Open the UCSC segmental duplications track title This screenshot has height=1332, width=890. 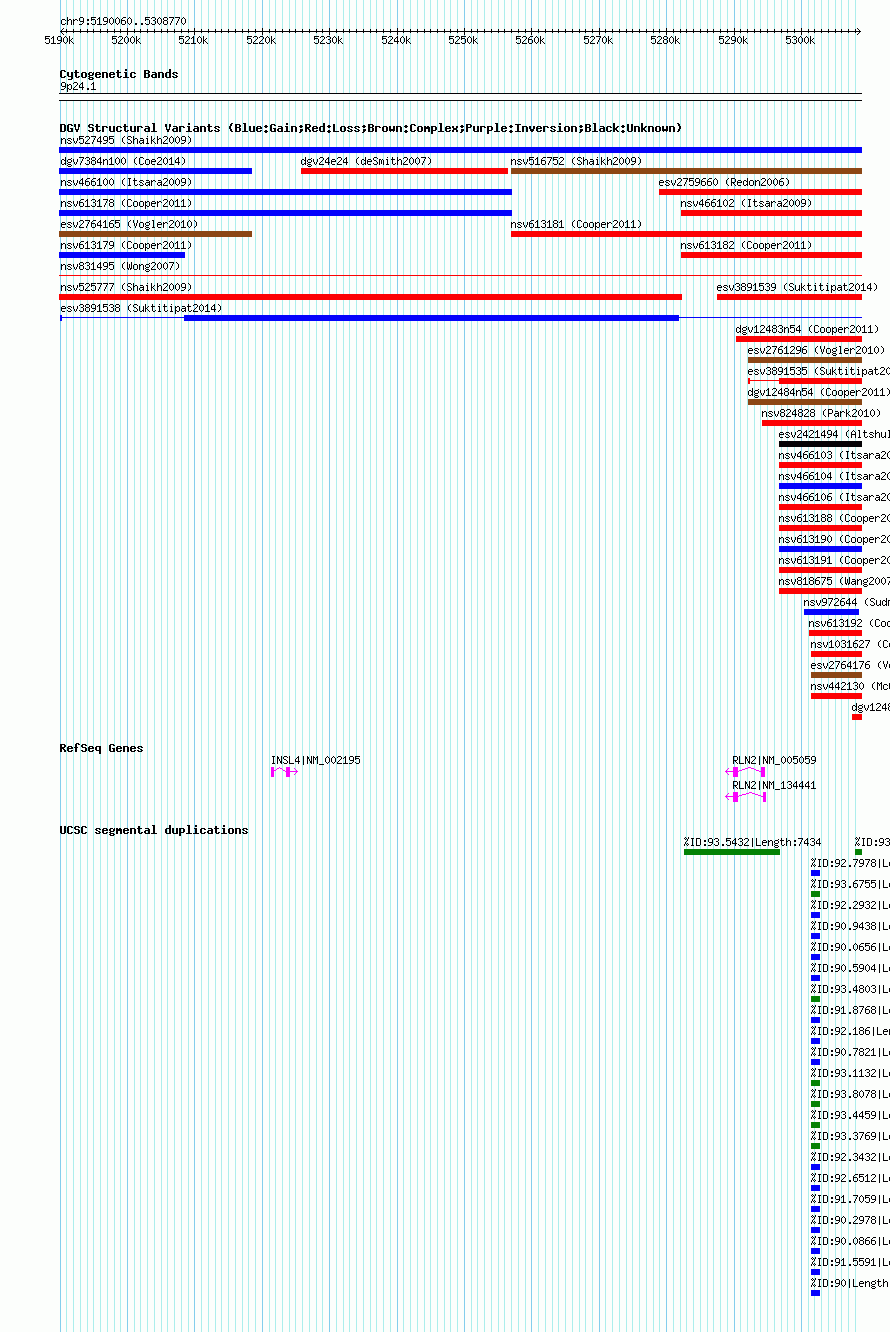click(x=154, y=830)
